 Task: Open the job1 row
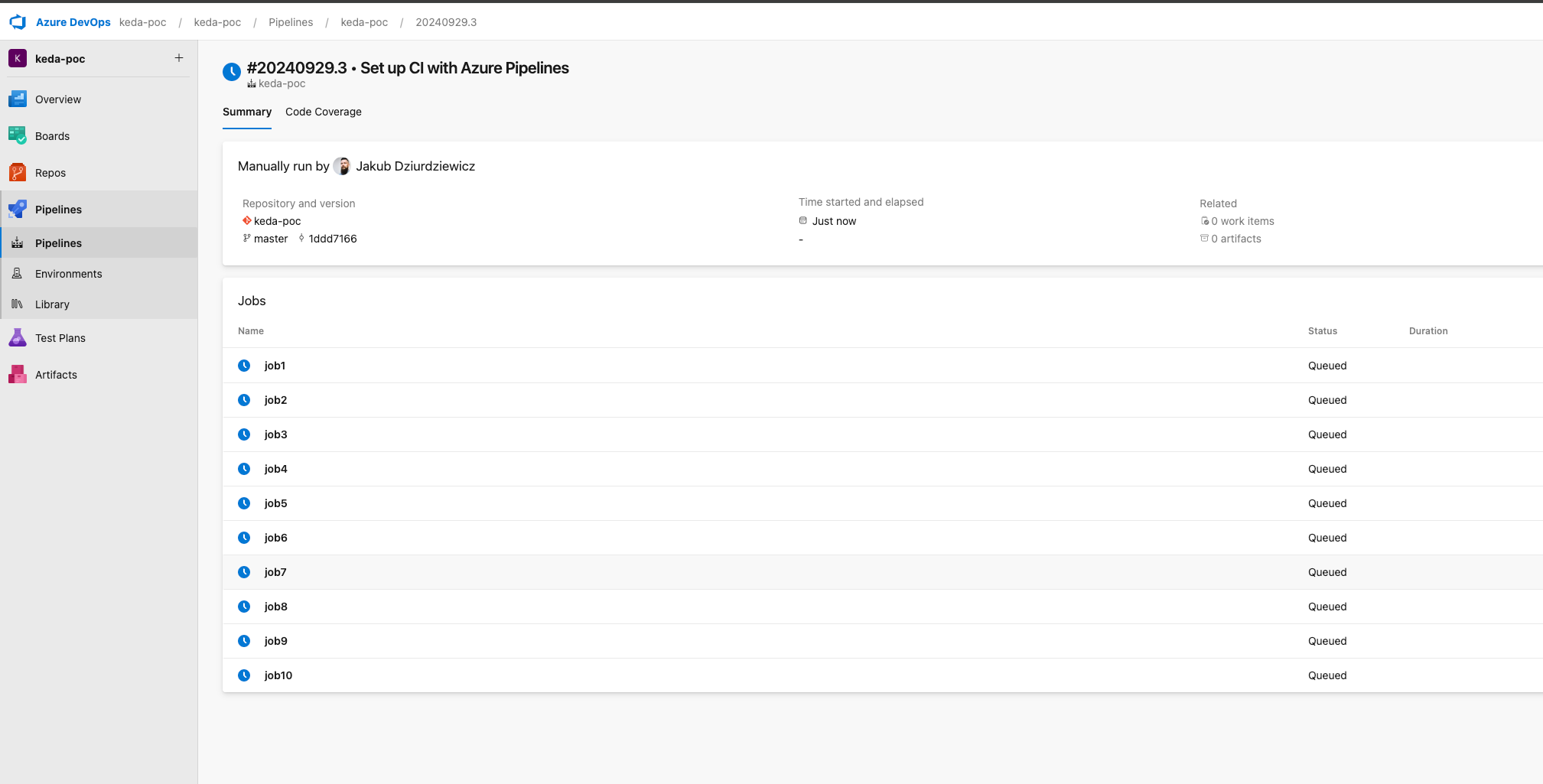point(883,366)
